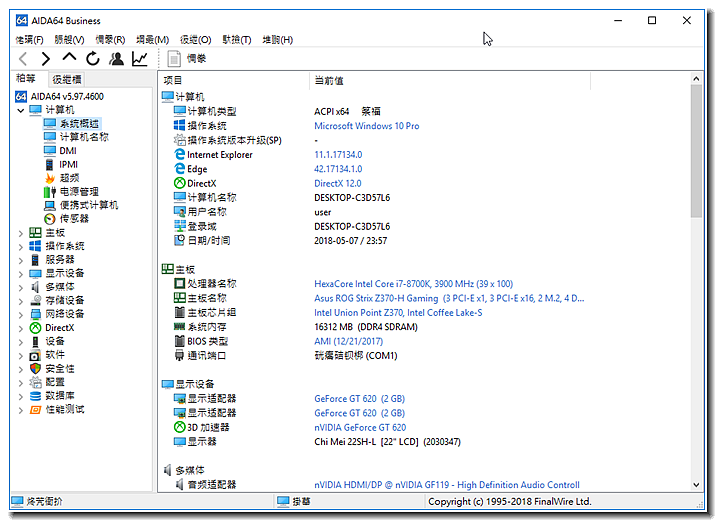Image resolution: width=720 pixels, height=525 pixels.
Task: Select the 数据库 database icon tree item
Action: point(52,395)
